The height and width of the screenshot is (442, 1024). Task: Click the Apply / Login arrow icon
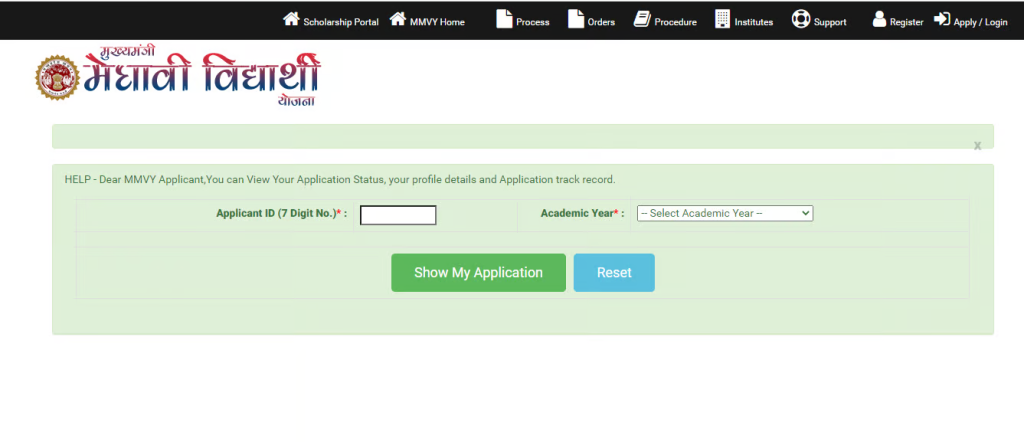pyautogui.click(x=942, y=20)
